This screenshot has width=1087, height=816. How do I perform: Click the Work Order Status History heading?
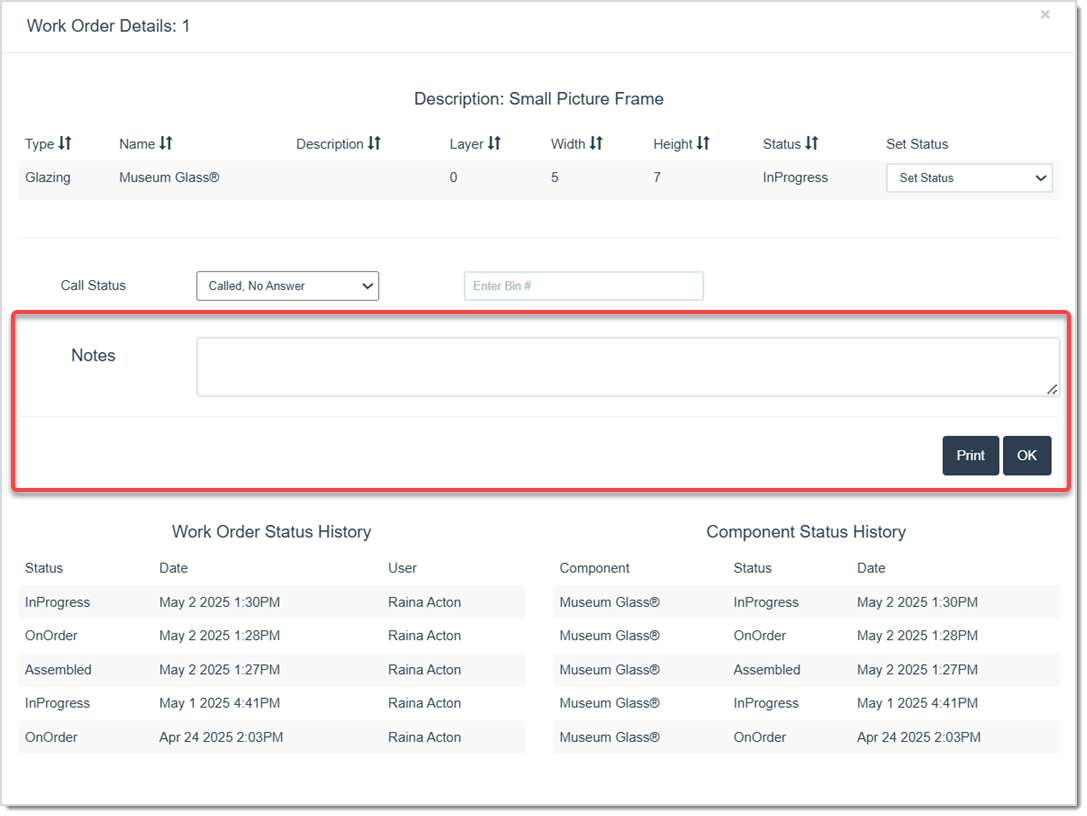point(271,532)
